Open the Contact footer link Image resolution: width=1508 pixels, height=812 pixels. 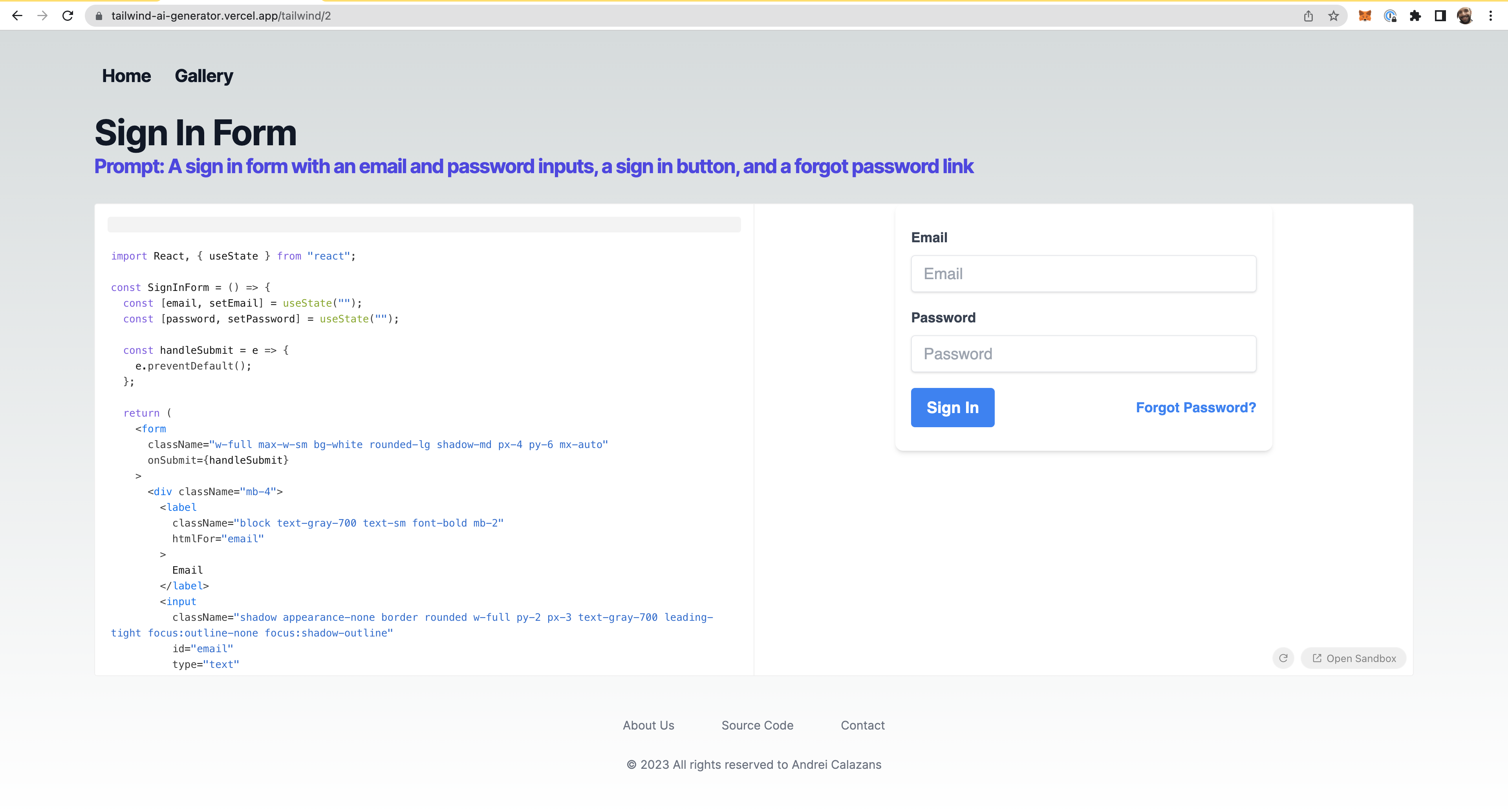863,725
